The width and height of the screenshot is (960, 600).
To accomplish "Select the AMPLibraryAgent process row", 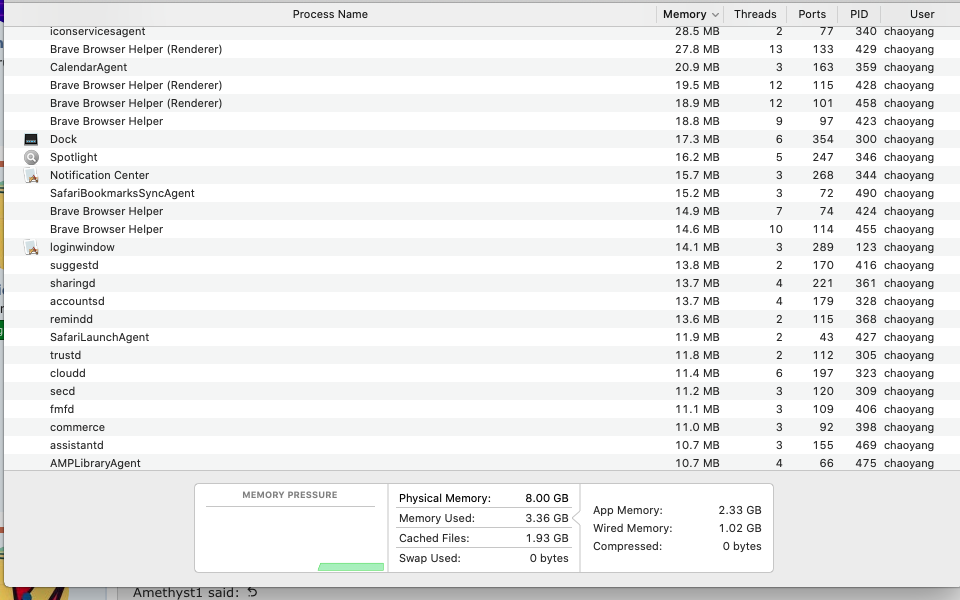I will coord(482,463).
